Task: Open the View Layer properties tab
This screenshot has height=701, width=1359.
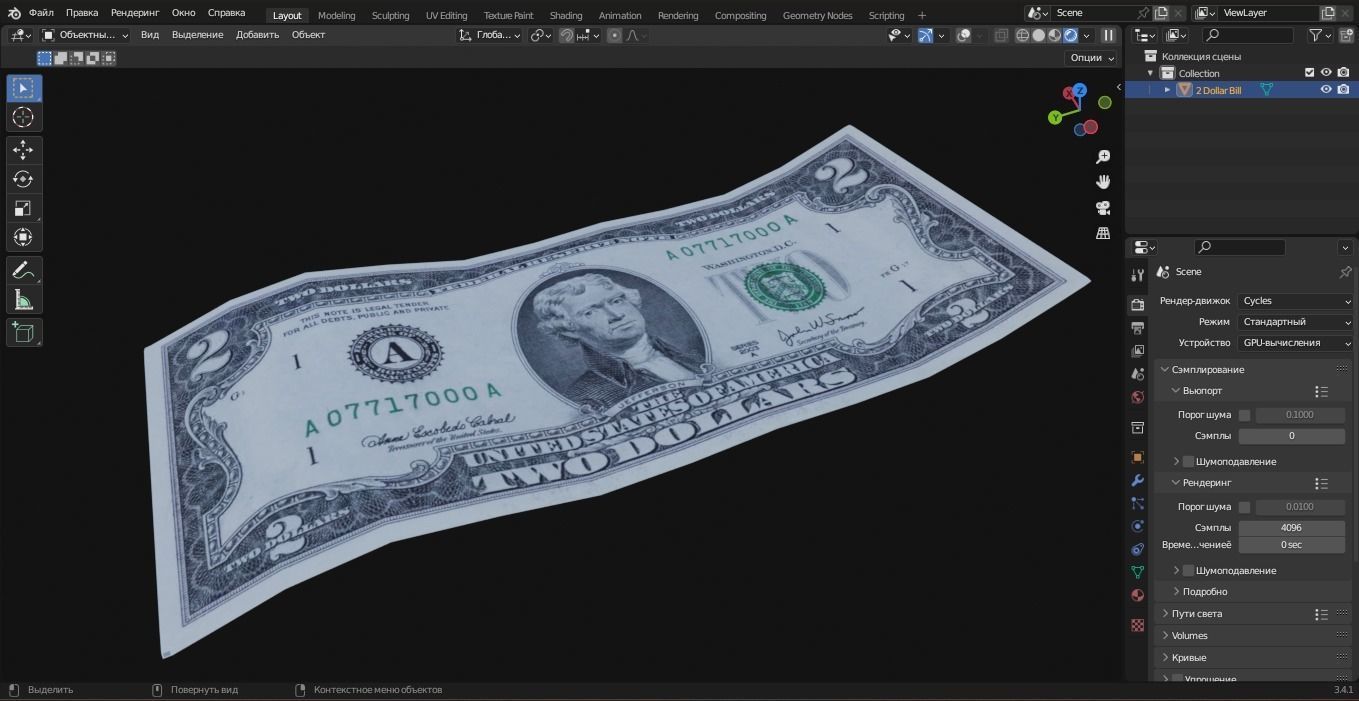Action: tap(1137, 351)
